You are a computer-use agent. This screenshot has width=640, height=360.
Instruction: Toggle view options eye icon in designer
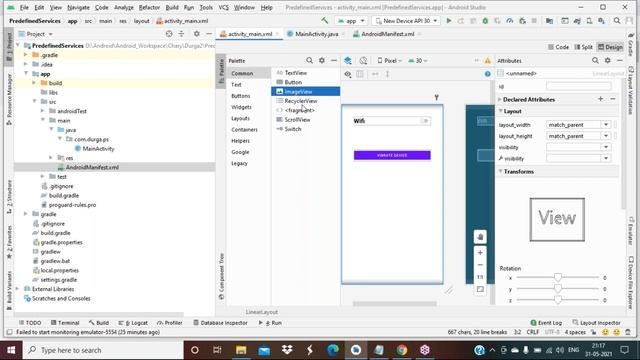pyautogui.click(x=348, y=74)
